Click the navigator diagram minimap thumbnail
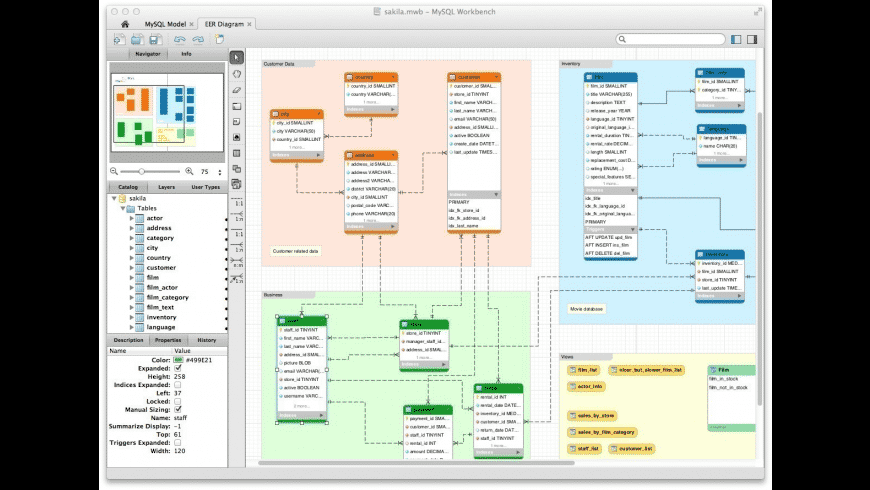This screenshot has height=490, width=870. 167,113
